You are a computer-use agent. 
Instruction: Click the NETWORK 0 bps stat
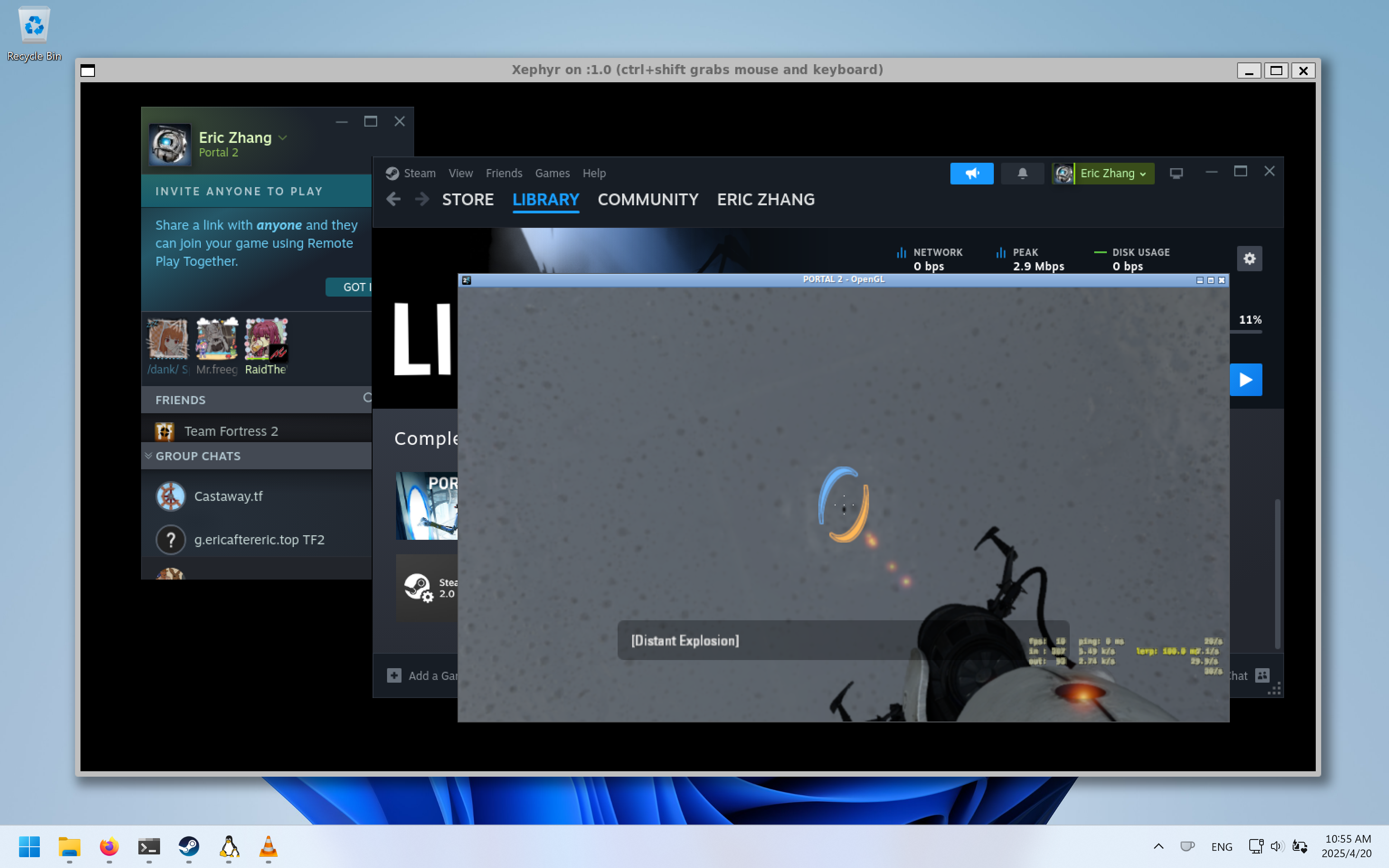tap(930, 259)
